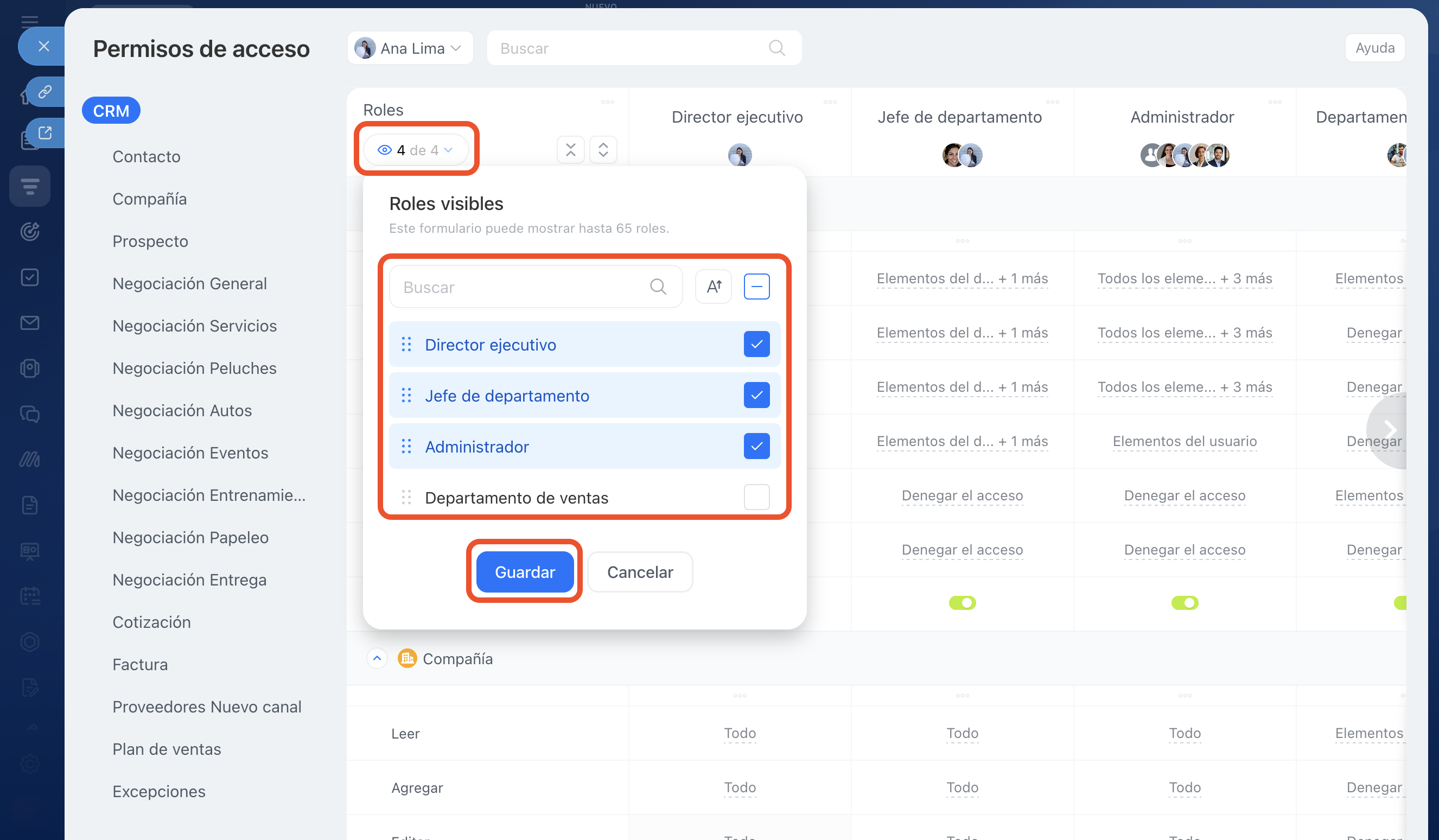Viewport: 1439px width, 840px height.
Task: Uncheck the Administrador role checkbox
Action: coord(756,446)
